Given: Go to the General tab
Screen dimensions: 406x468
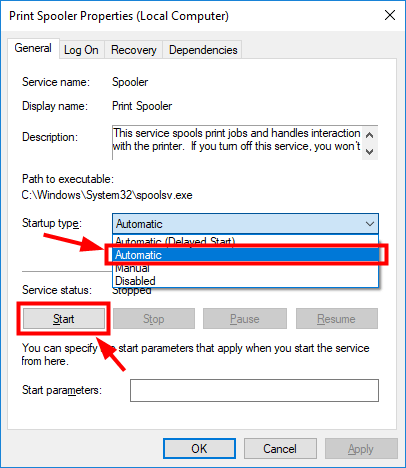Looking at the screenshot, I should [33, 48].
